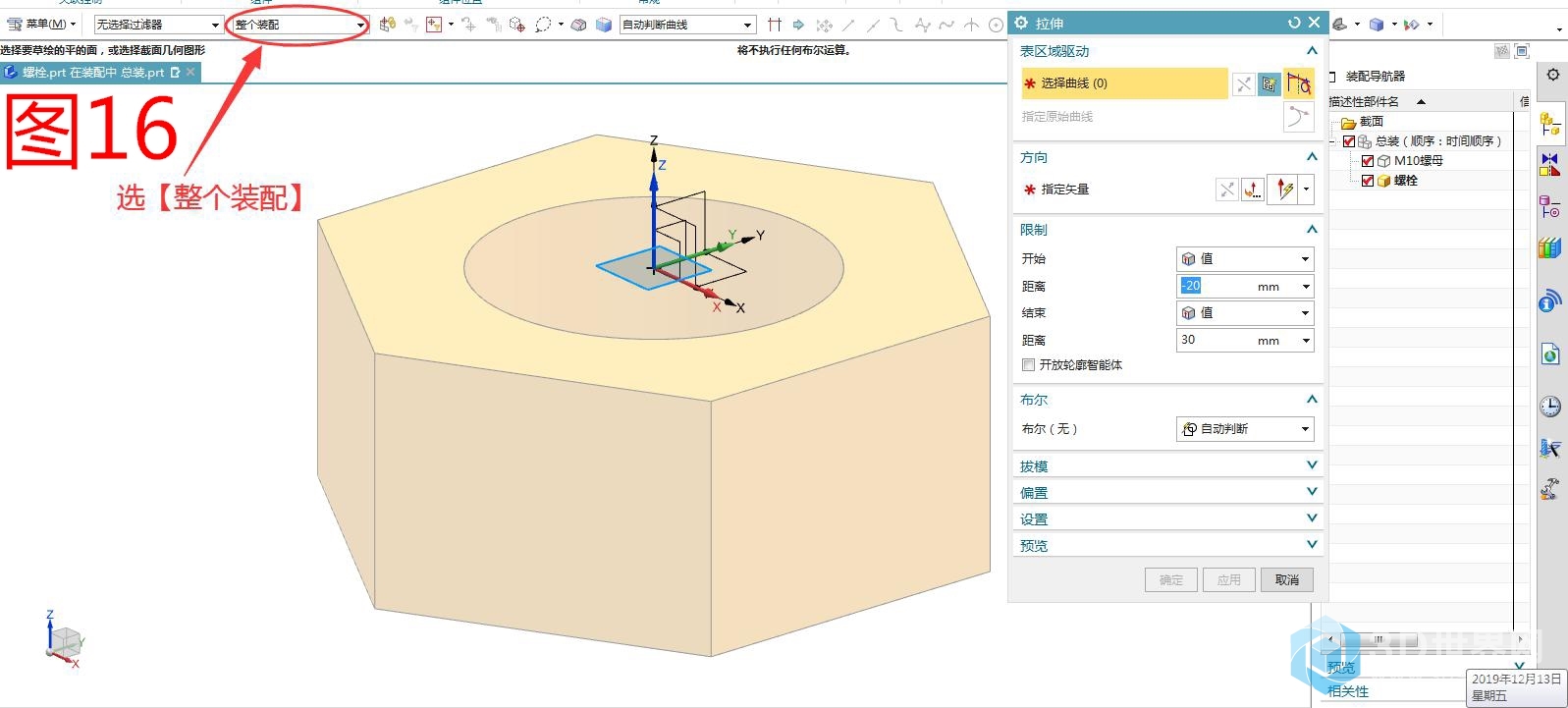This screenshot has height=708, width=1568.
Task: Click the reverse direction icon beside 指定矢量
Action: point(1226,190)
